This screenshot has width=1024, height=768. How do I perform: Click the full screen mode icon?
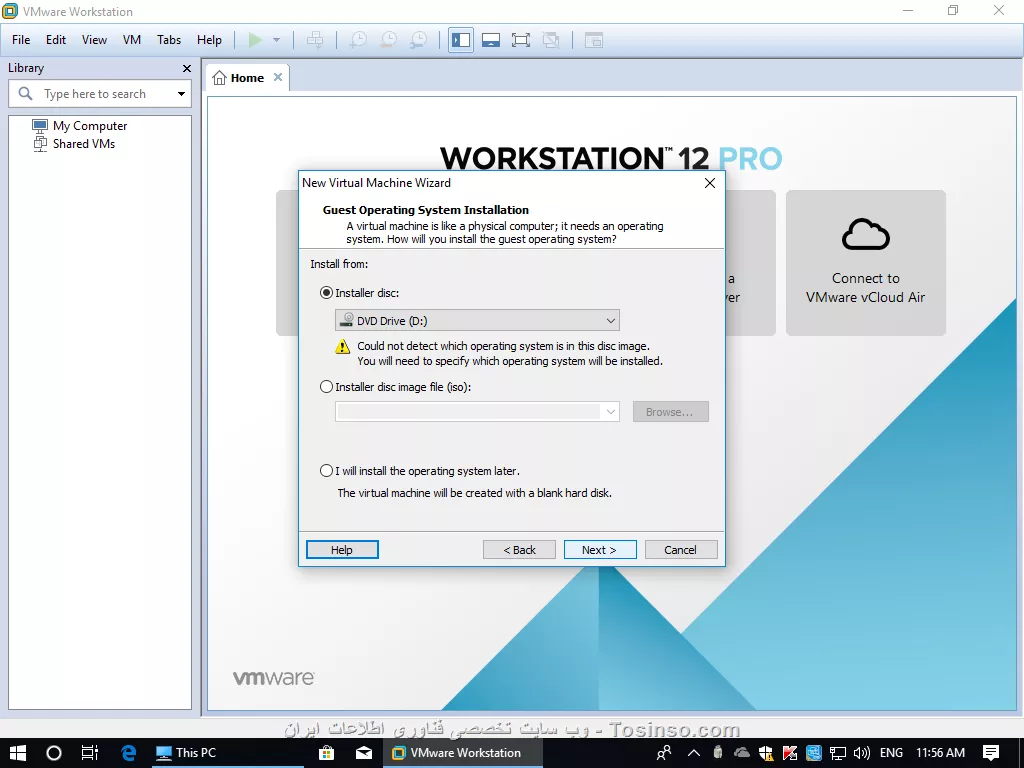click(x=520, y=40)
